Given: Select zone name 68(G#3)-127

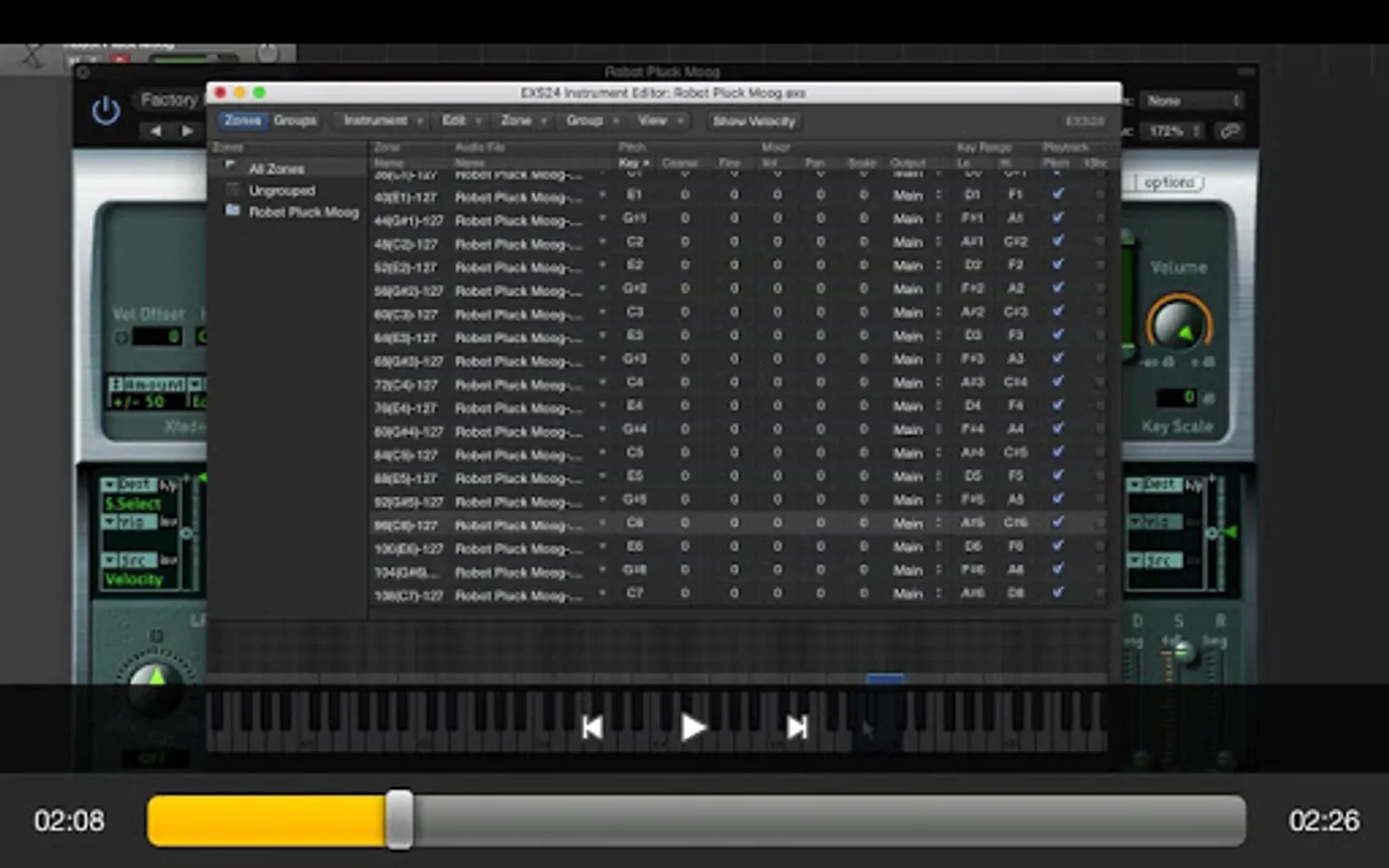Looking at the screenshot, I should click(x=408, y=361).
